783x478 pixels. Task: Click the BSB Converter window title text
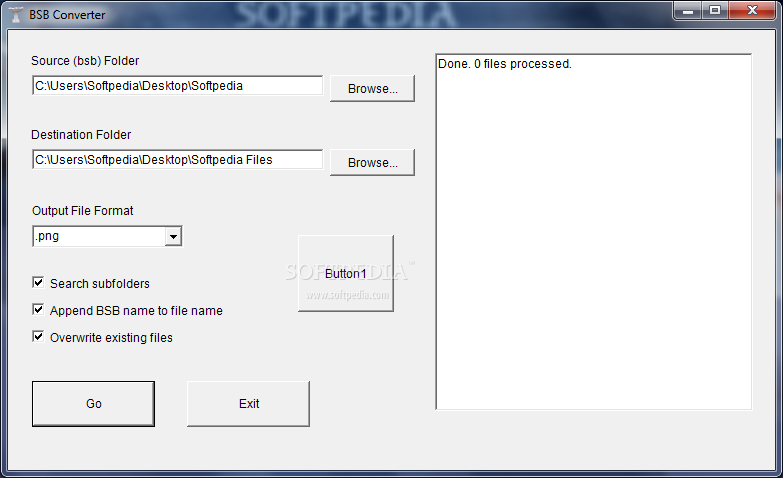pyautogui.click(x=67, y=15)
